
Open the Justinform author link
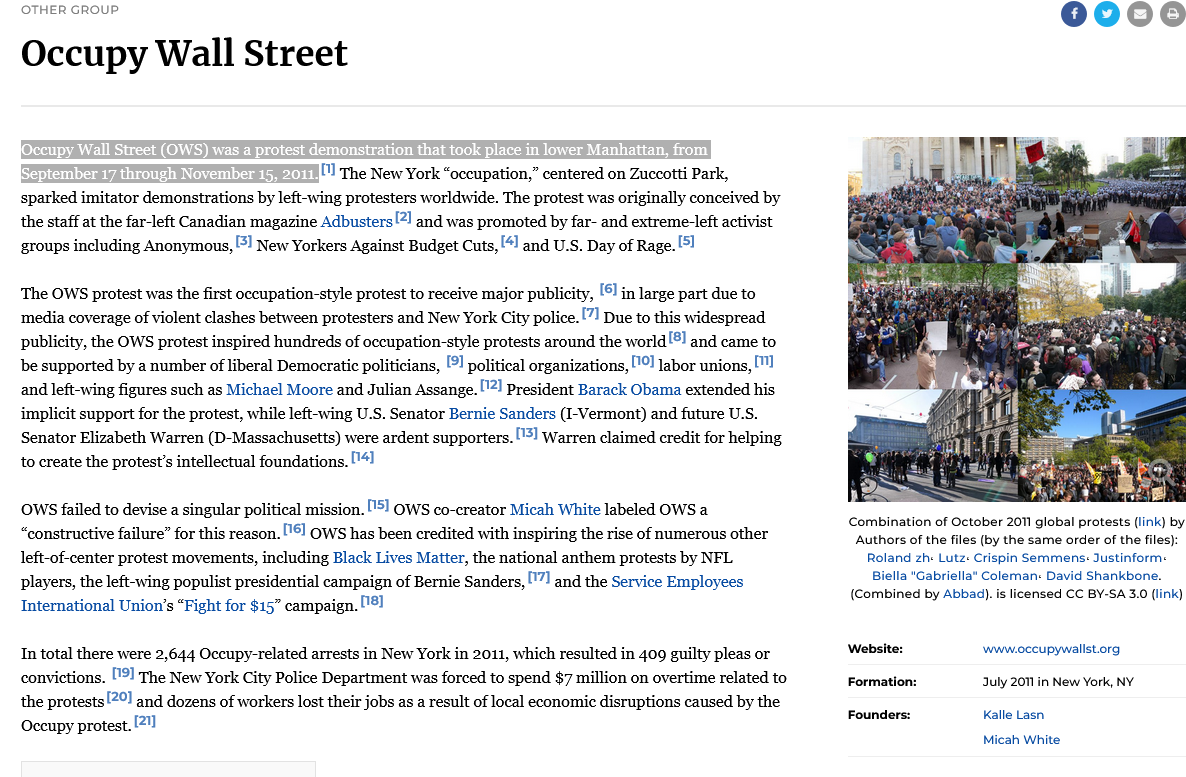pyautogui.click(x=1128, y=558)
